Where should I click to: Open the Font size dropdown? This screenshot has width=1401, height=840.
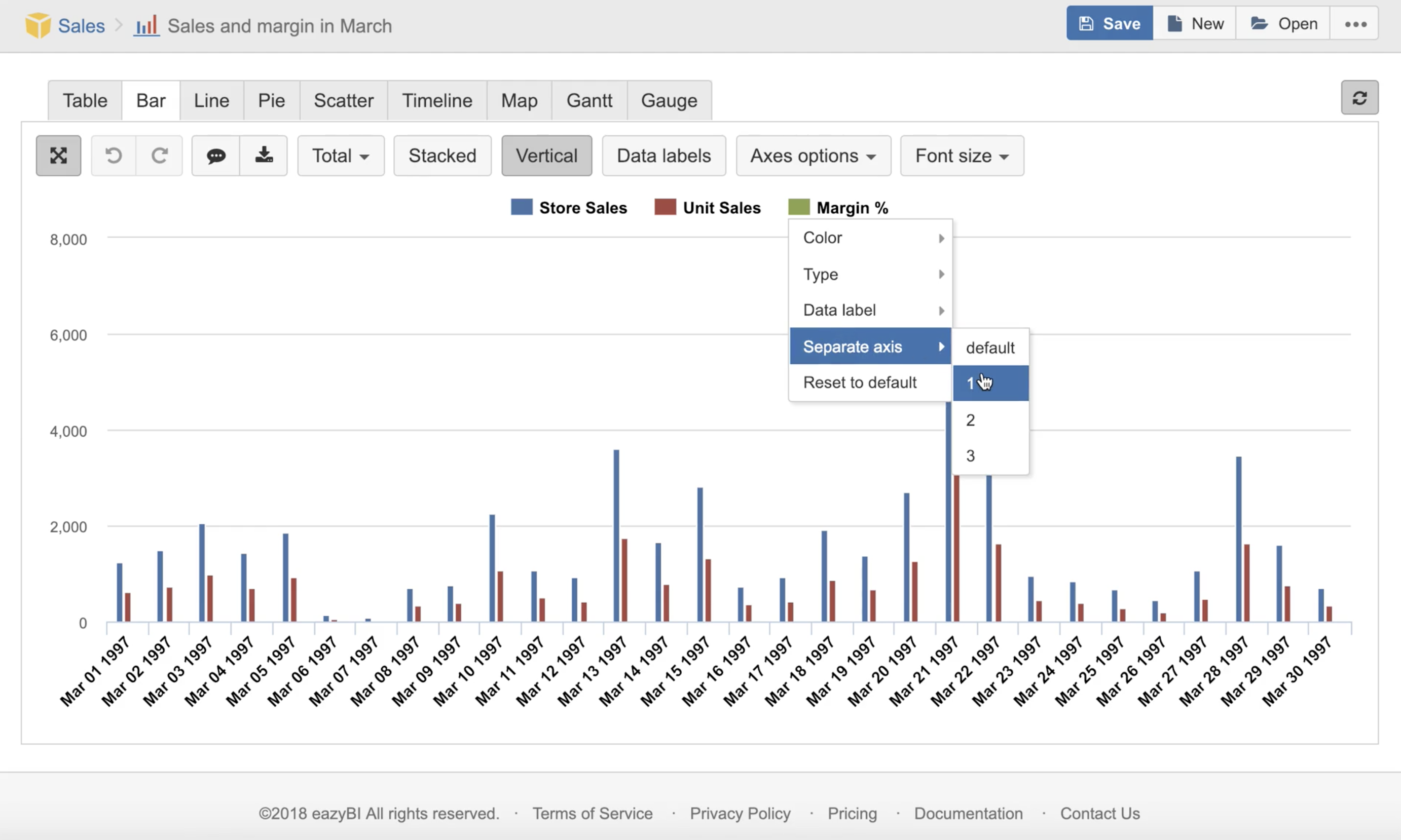(x=962, y=156)
